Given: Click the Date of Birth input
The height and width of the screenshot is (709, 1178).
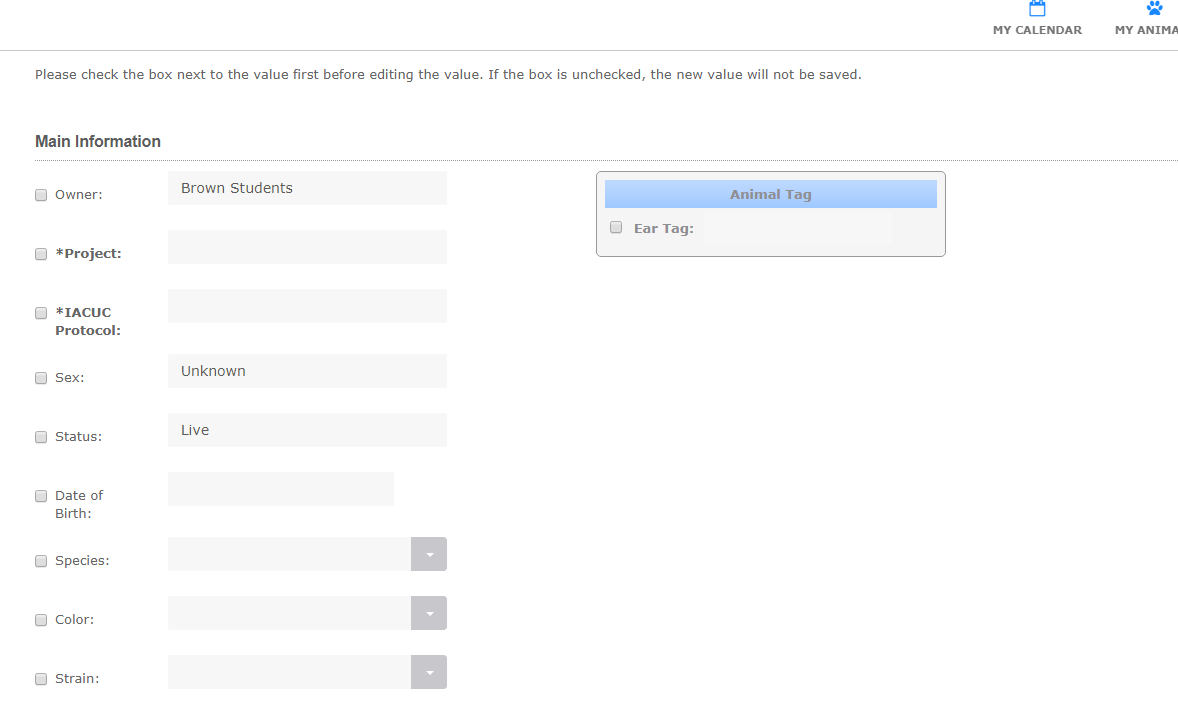Looking at the screenshot, I should tap(281, 489).
